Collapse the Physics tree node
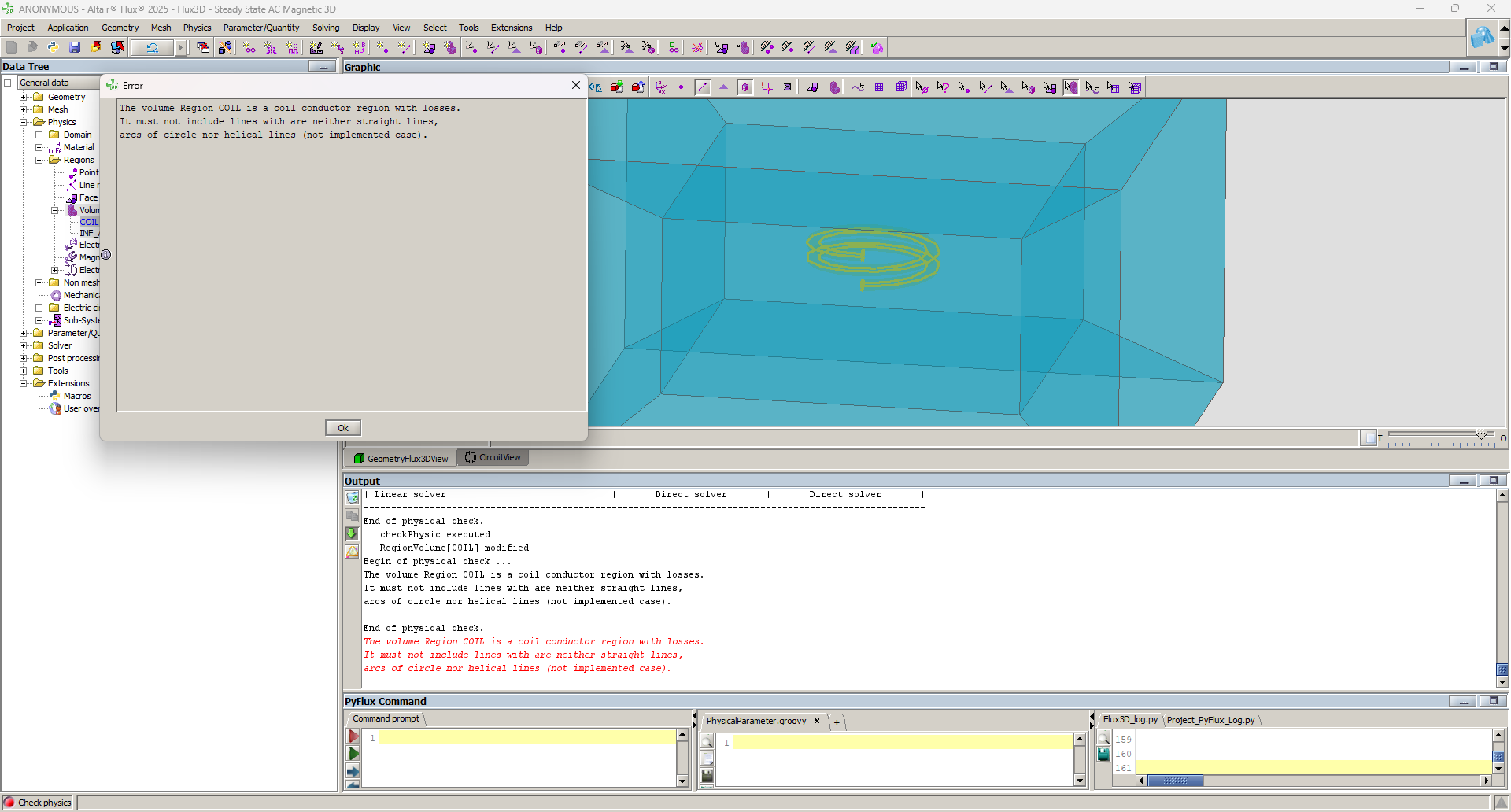Viewport: 1511px width, 812px height. (x=24, y=122)
